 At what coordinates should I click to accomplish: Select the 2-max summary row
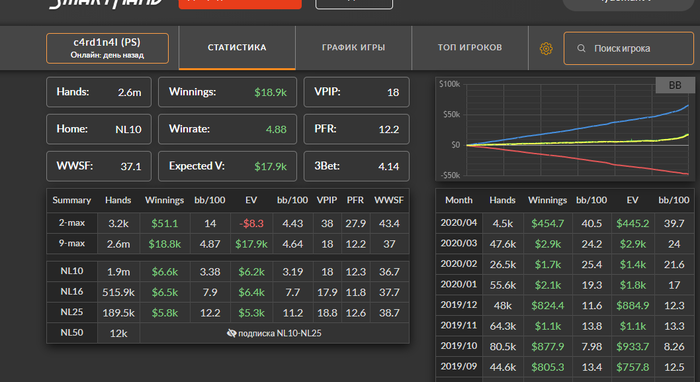click(x=228, y=223)
